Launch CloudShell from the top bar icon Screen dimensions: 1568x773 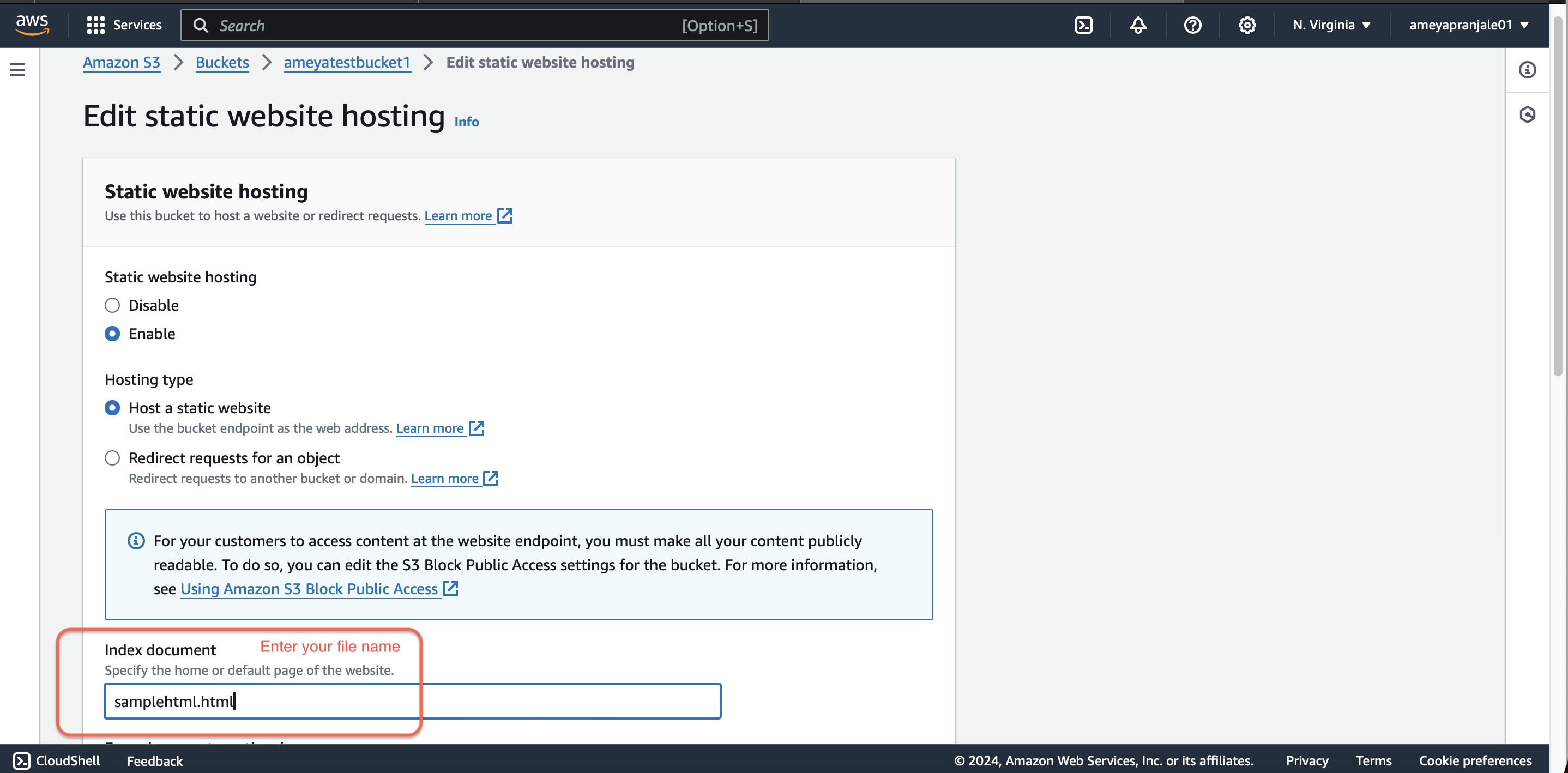[1083, 25]
